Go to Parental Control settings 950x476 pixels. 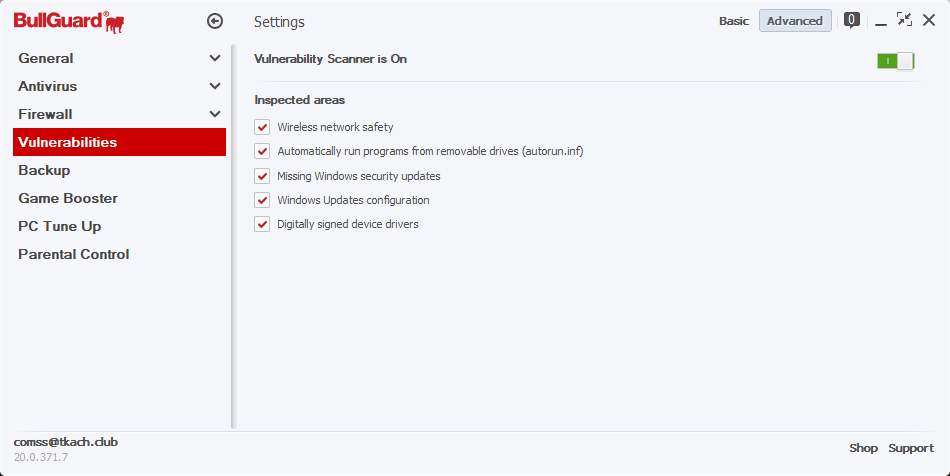click(74, 254)
